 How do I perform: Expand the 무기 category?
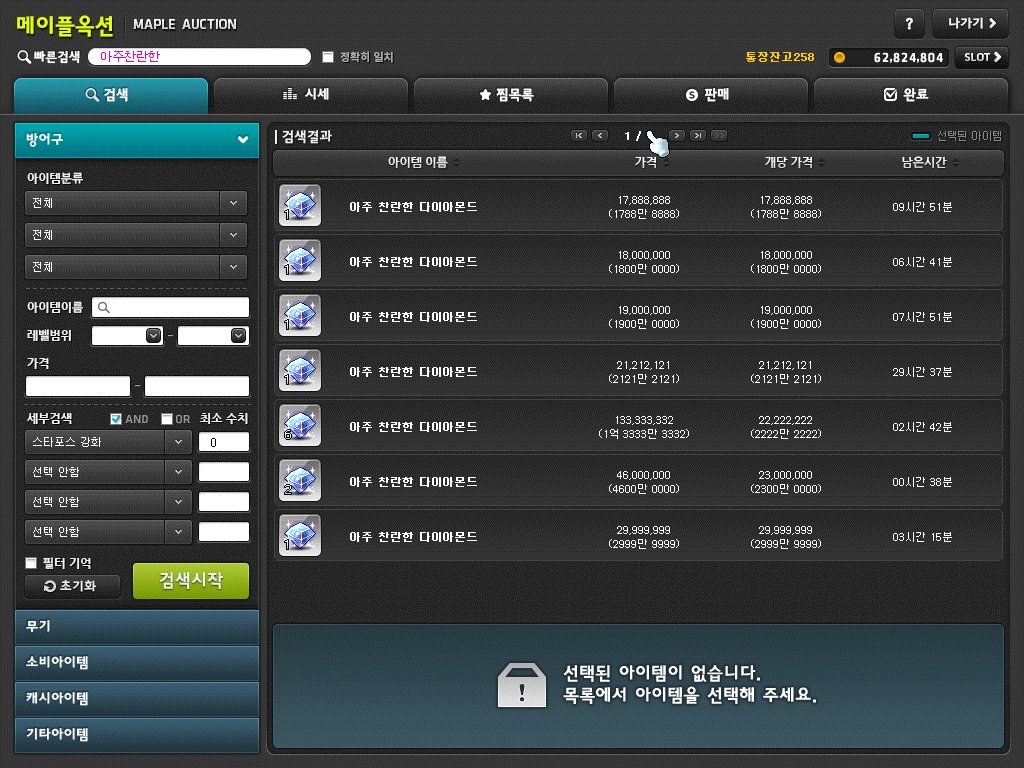[x=136, y=627]
